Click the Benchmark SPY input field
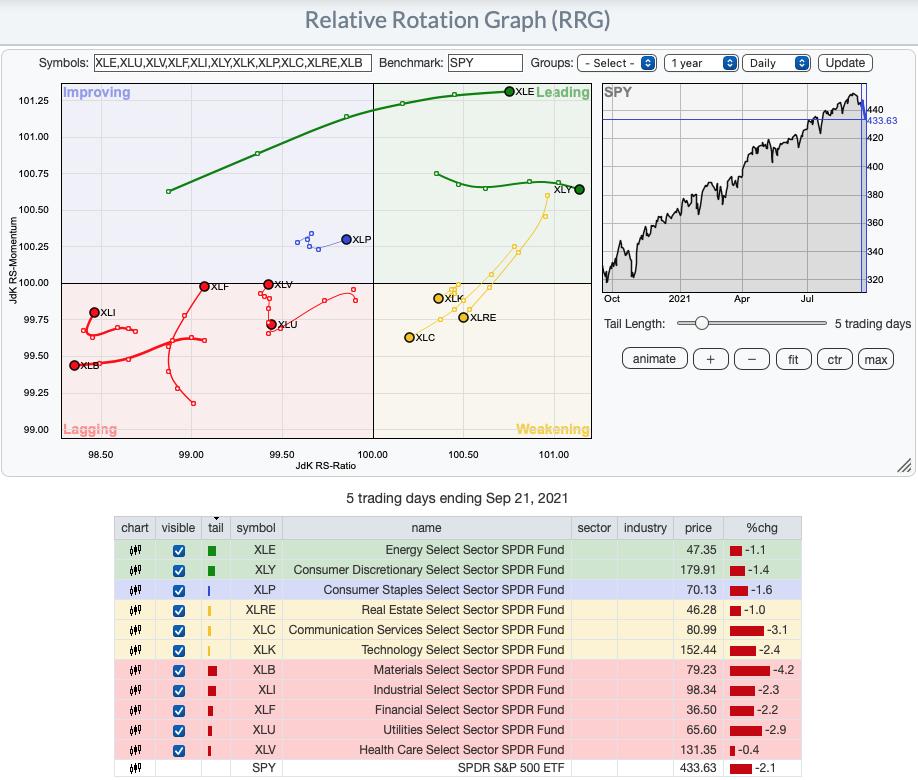The height and width of the screenshot is (780, 918). (x=485, y=63)
